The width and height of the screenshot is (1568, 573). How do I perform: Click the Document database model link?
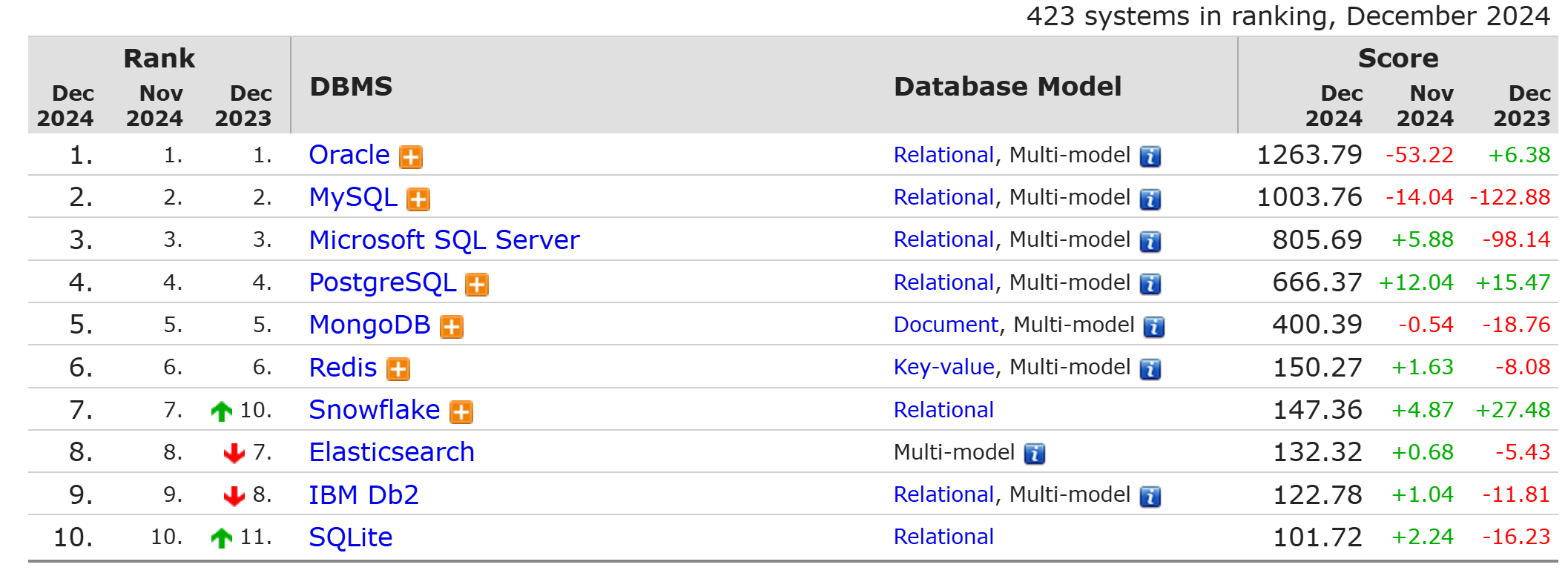click(946, 325)
